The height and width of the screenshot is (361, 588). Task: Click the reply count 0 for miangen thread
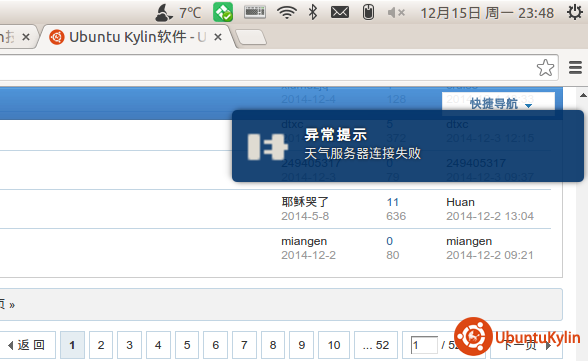click(390, 241)
